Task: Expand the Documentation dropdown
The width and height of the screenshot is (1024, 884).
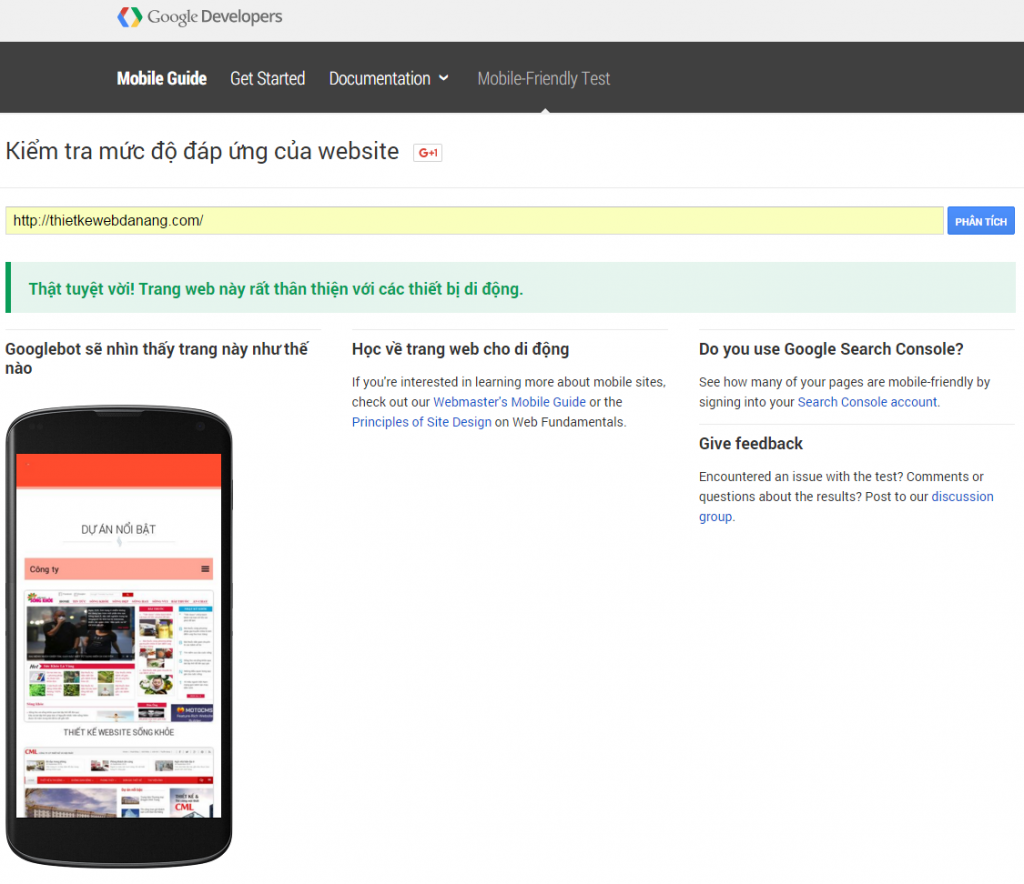Action: pyautogui.click(x=389, y=78)
